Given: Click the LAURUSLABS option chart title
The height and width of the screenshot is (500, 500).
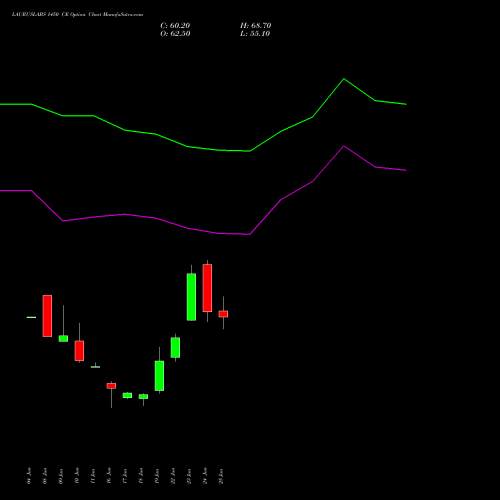Looking at the screenshot, I should tap(77, 15).
